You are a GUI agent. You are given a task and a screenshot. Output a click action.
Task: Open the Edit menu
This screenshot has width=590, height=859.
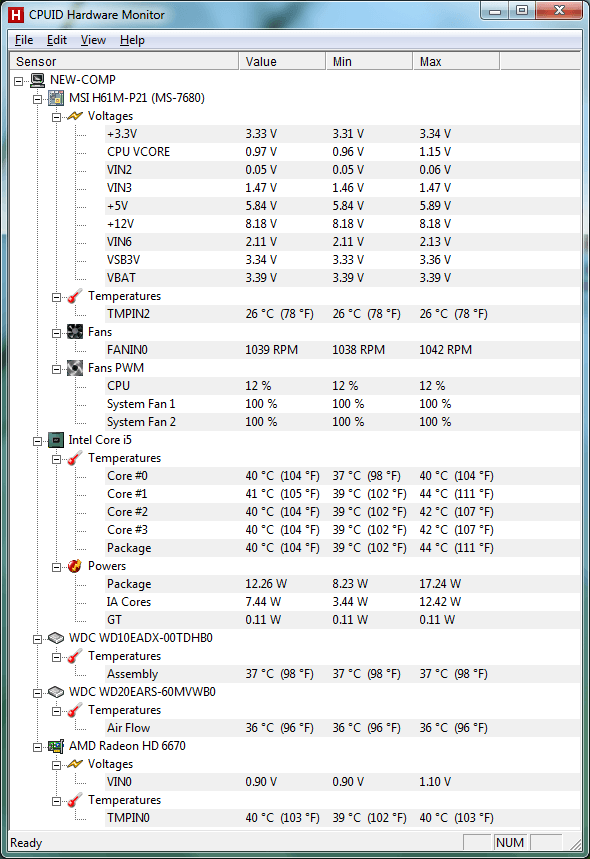(57, 40)
